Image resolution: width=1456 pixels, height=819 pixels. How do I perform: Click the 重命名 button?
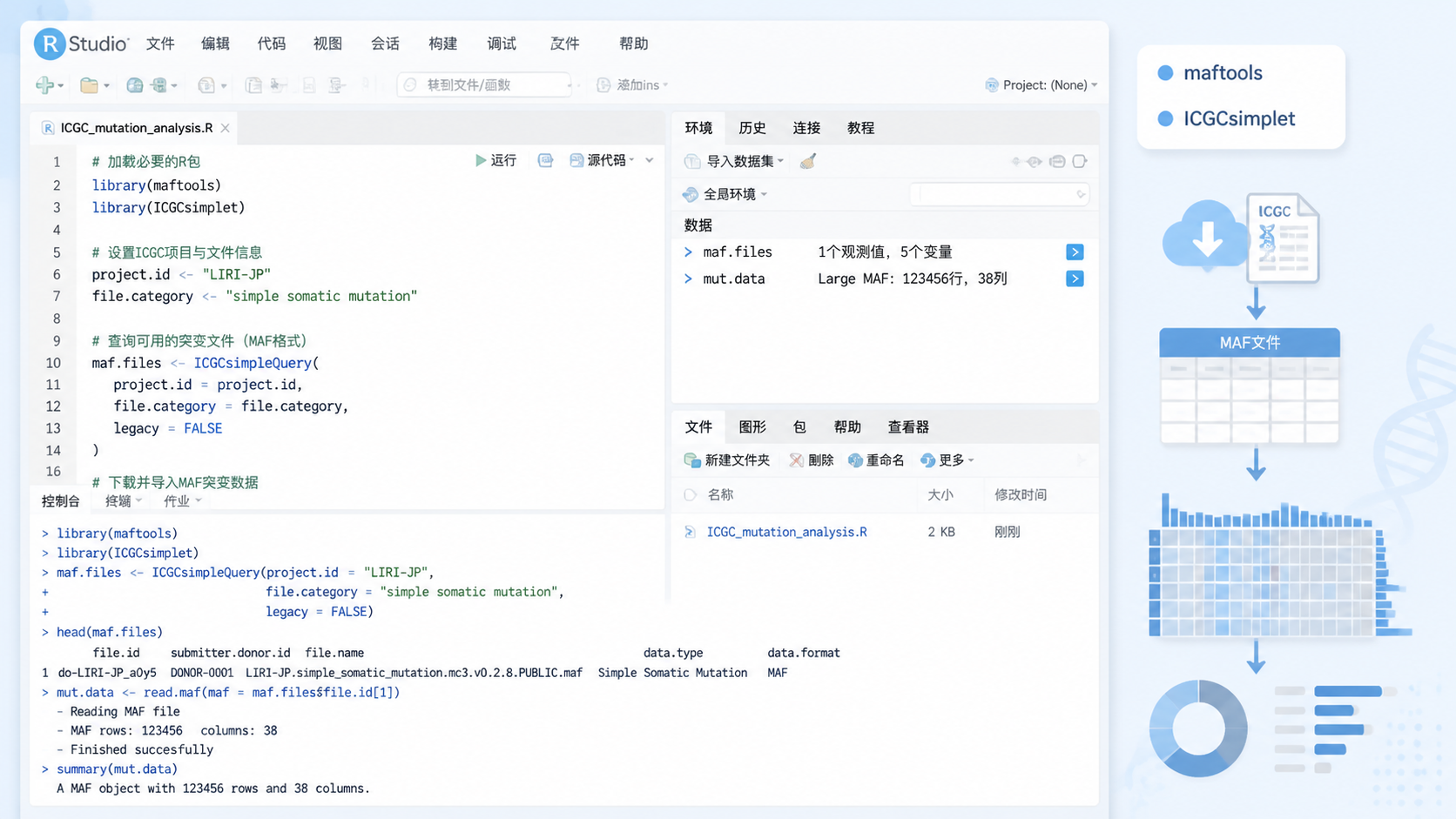[876, 460]
